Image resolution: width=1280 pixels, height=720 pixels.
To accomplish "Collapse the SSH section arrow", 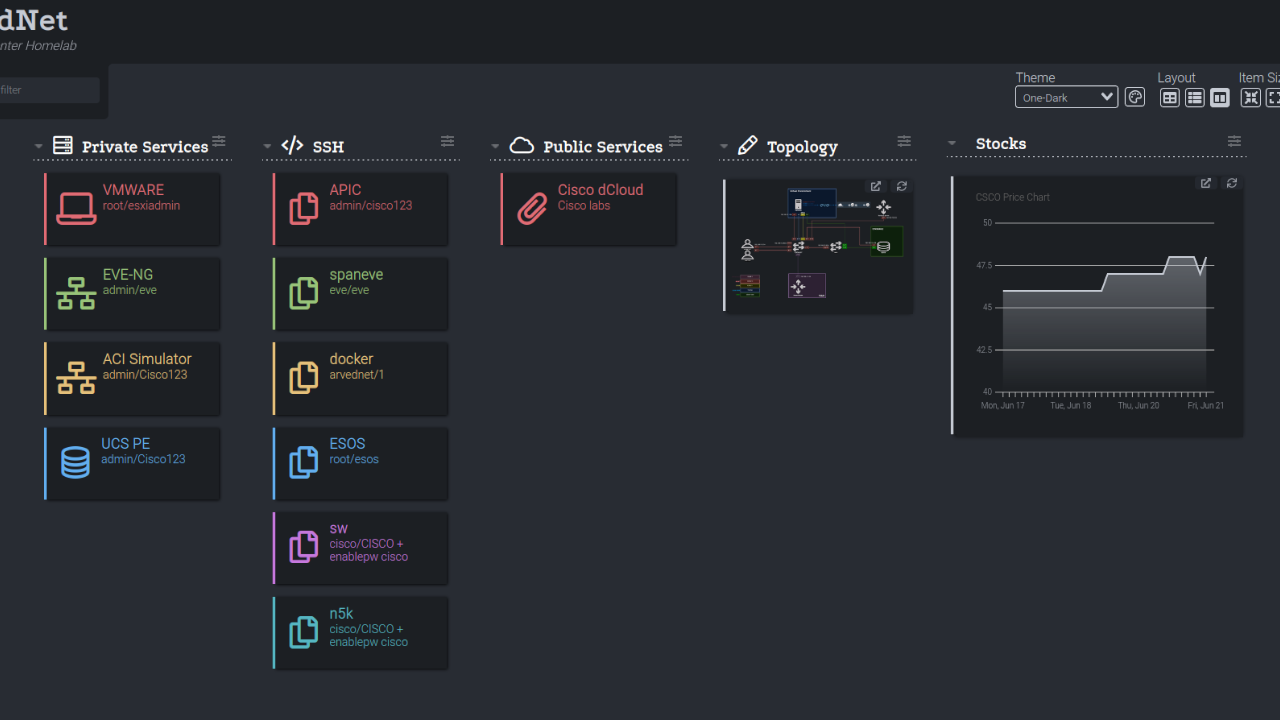I will 267,147.
